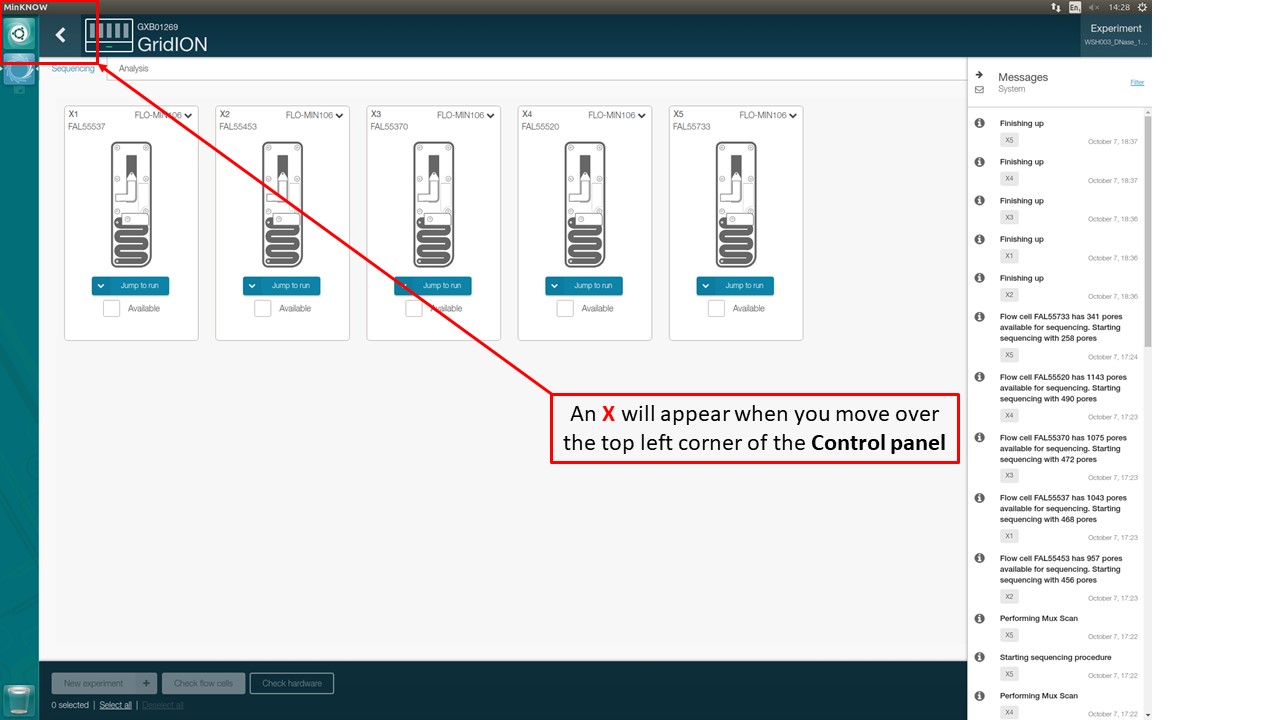This screenshot has height=720, width=1280.
Task: Click info icon beside FAL55520 1143 pores message
Action: [x=979, y=377]
